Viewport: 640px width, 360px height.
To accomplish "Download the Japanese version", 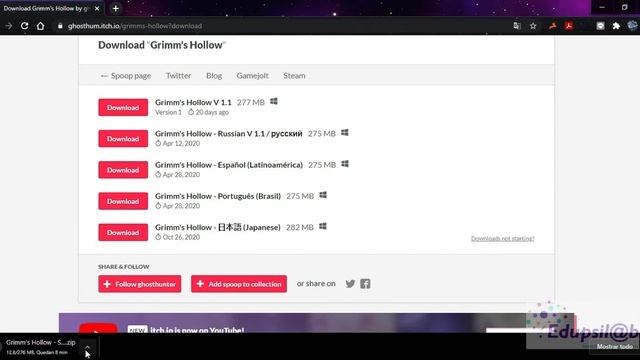I will (x=123, y=232).
